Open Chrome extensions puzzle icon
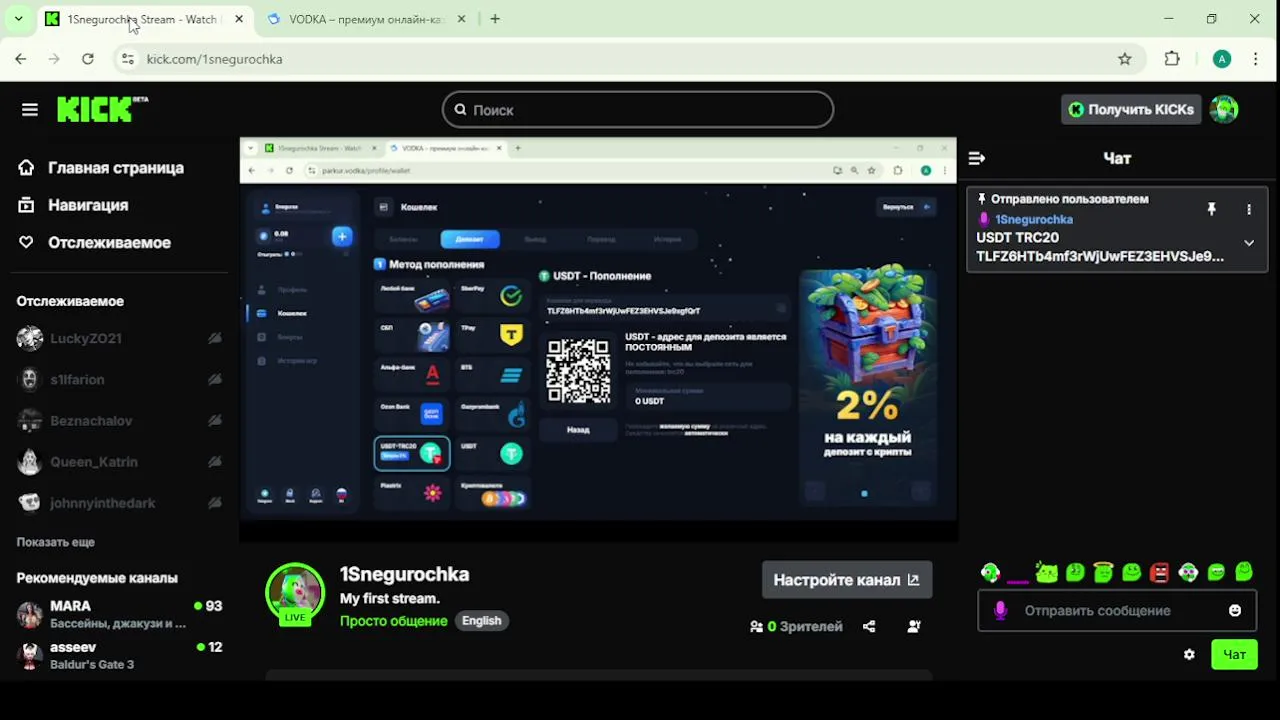The image size is (1280, 720). [1172, 59]
